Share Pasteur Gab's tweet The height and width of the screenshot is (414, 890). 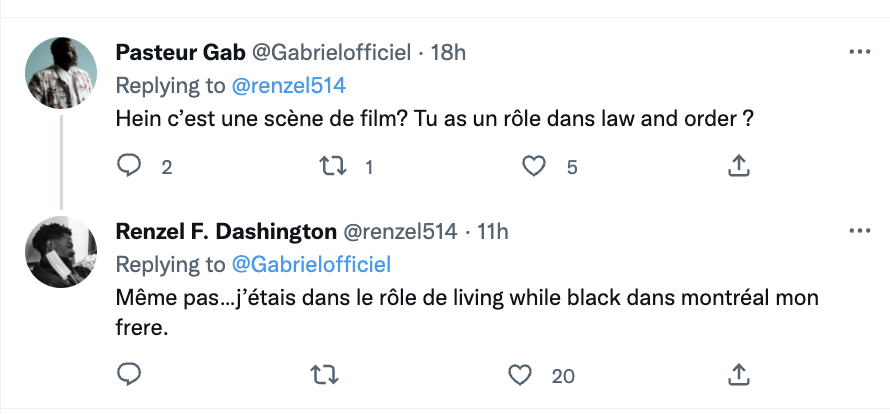pos(739,166)
